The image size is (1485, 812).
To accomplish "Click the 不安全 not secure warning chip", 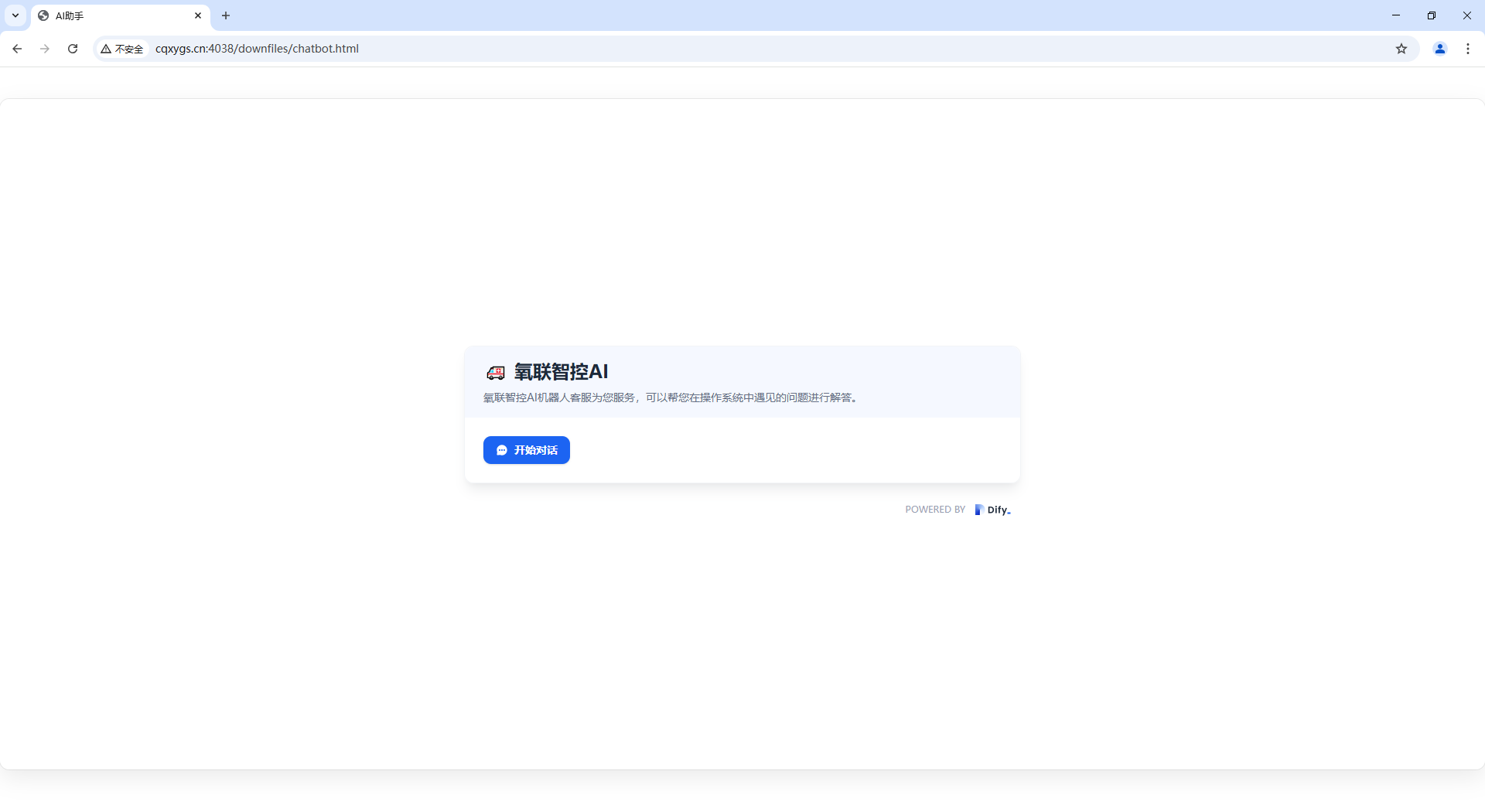I will click(122, 49).
